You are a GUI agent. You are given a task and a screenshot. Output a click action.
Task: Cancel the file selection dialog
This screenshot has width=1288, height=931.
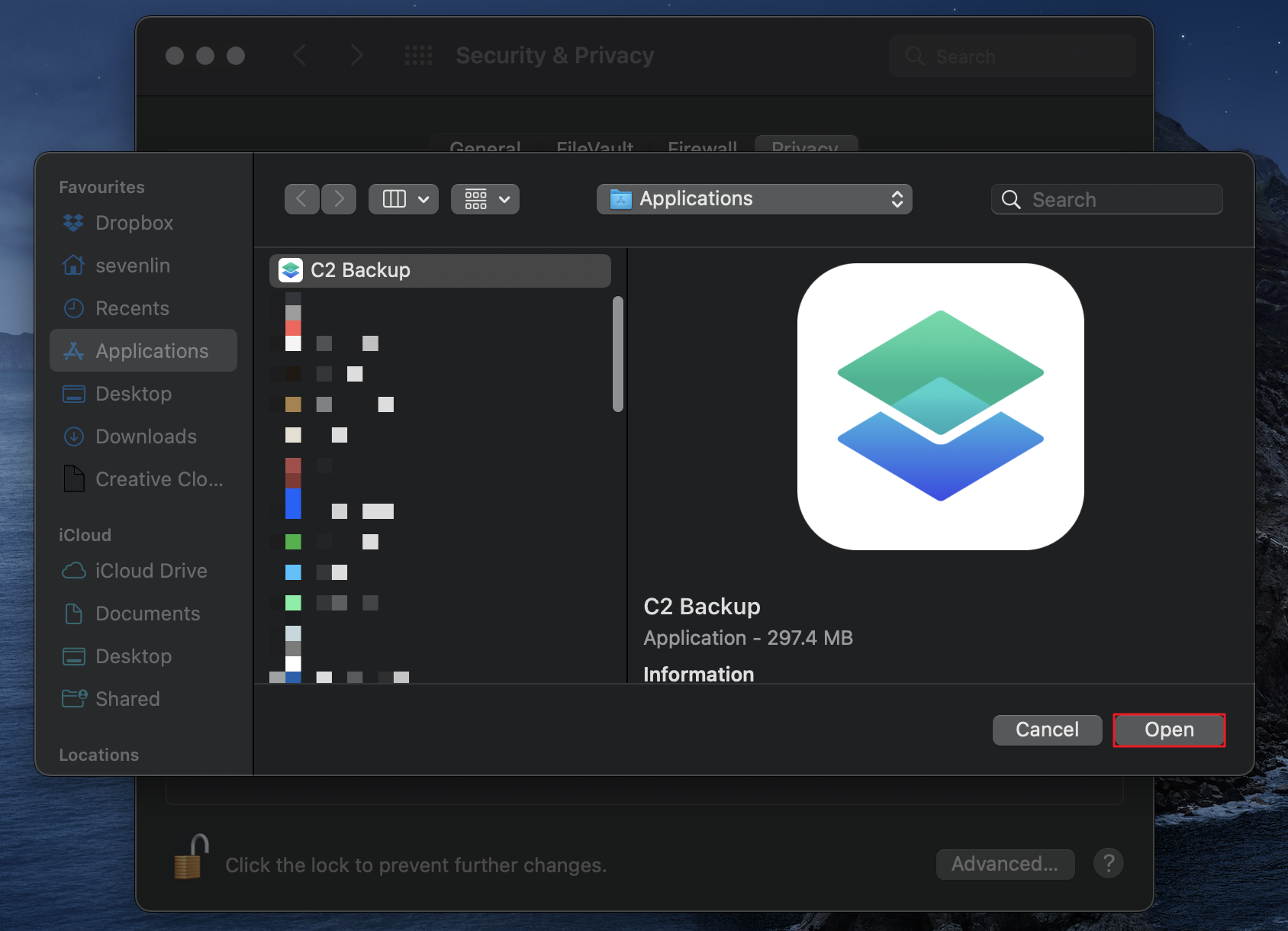tap(1046, 730)
